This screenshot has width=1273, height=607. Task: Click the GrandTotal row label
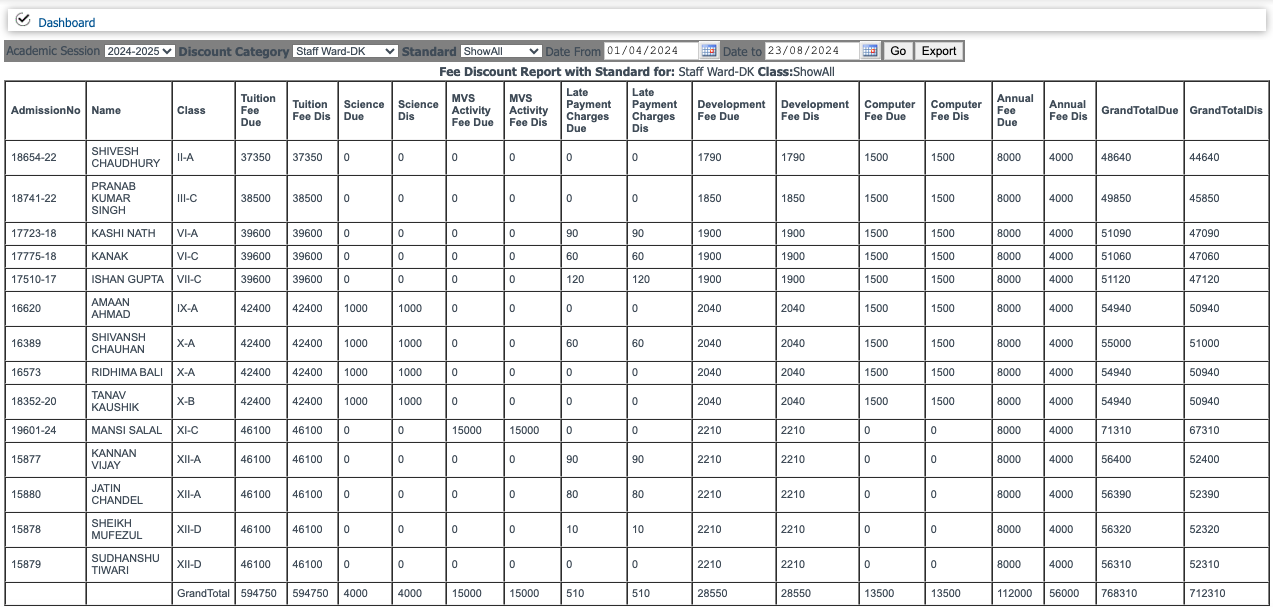[x=203, y=593]
